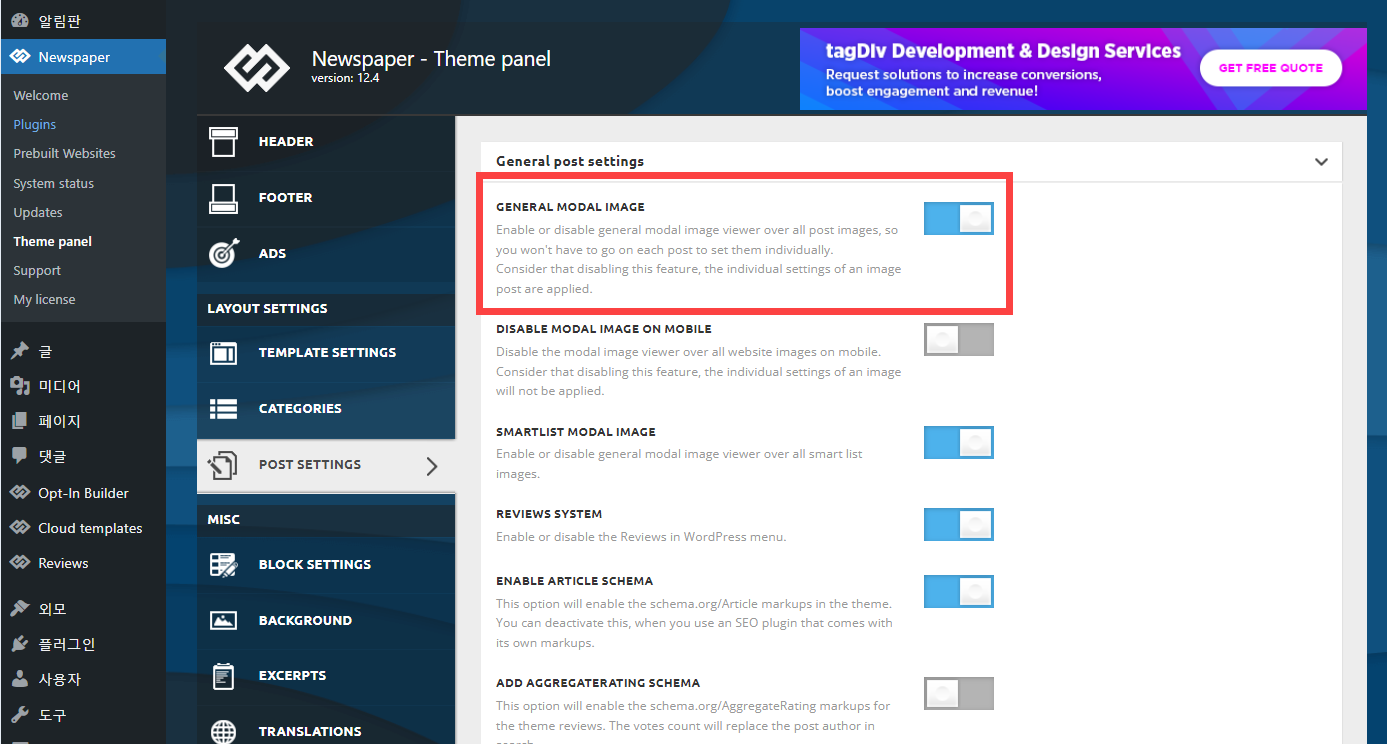The image size is (1387, 744).
Task: Click the GENERAL MODAL IMAGE label
Action: click(x=570, y=207)
